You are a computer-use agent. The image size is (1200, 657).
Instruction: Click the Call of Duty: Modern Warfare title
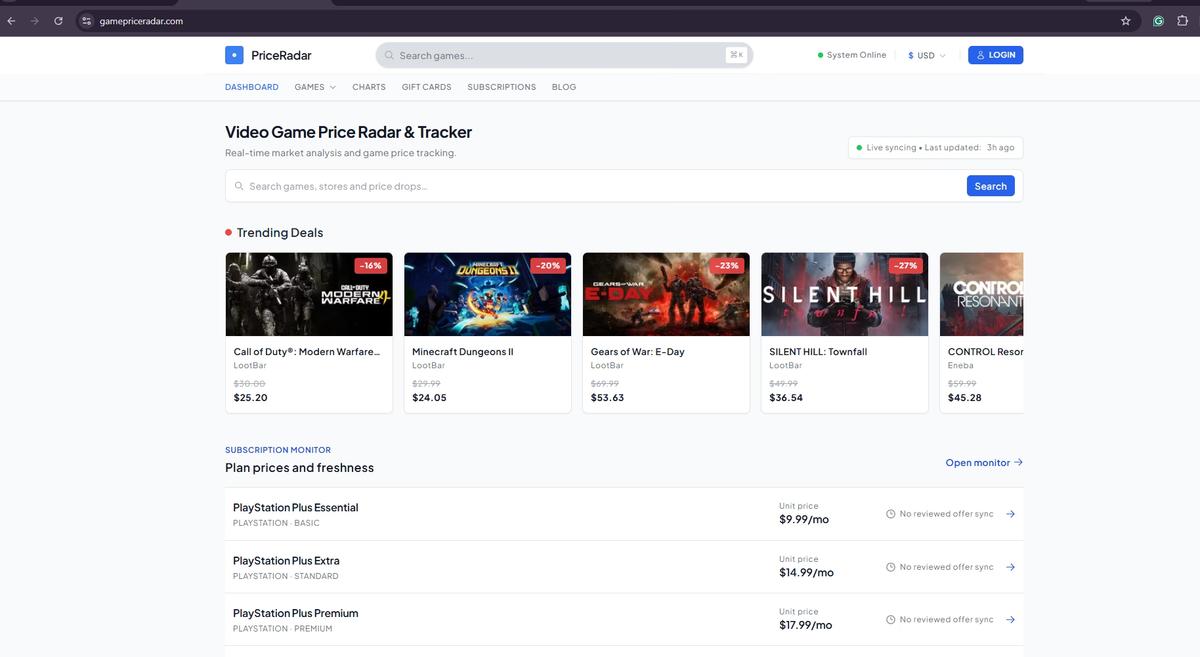(x=307, y=352)
